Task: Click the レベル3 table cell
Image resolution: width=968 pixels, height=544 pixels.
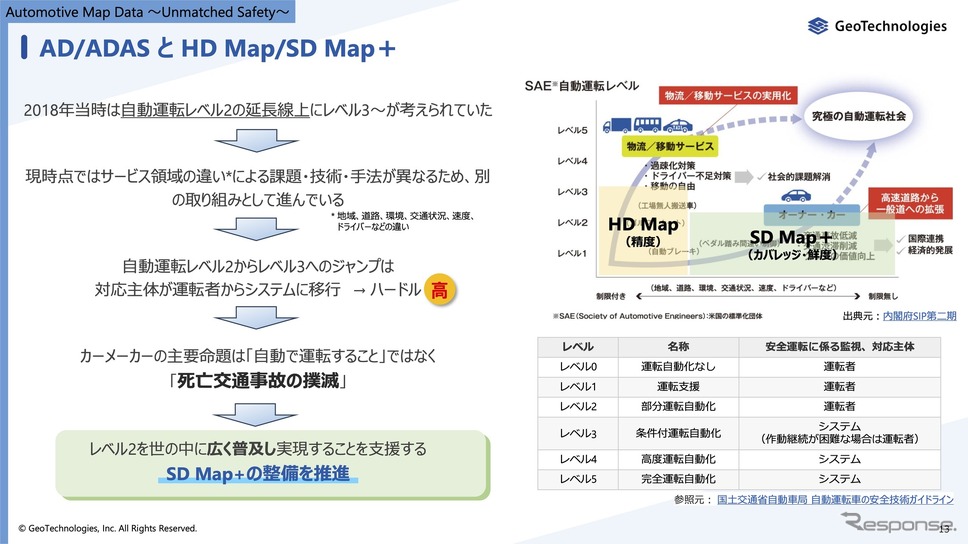Action: coord(578,433)
